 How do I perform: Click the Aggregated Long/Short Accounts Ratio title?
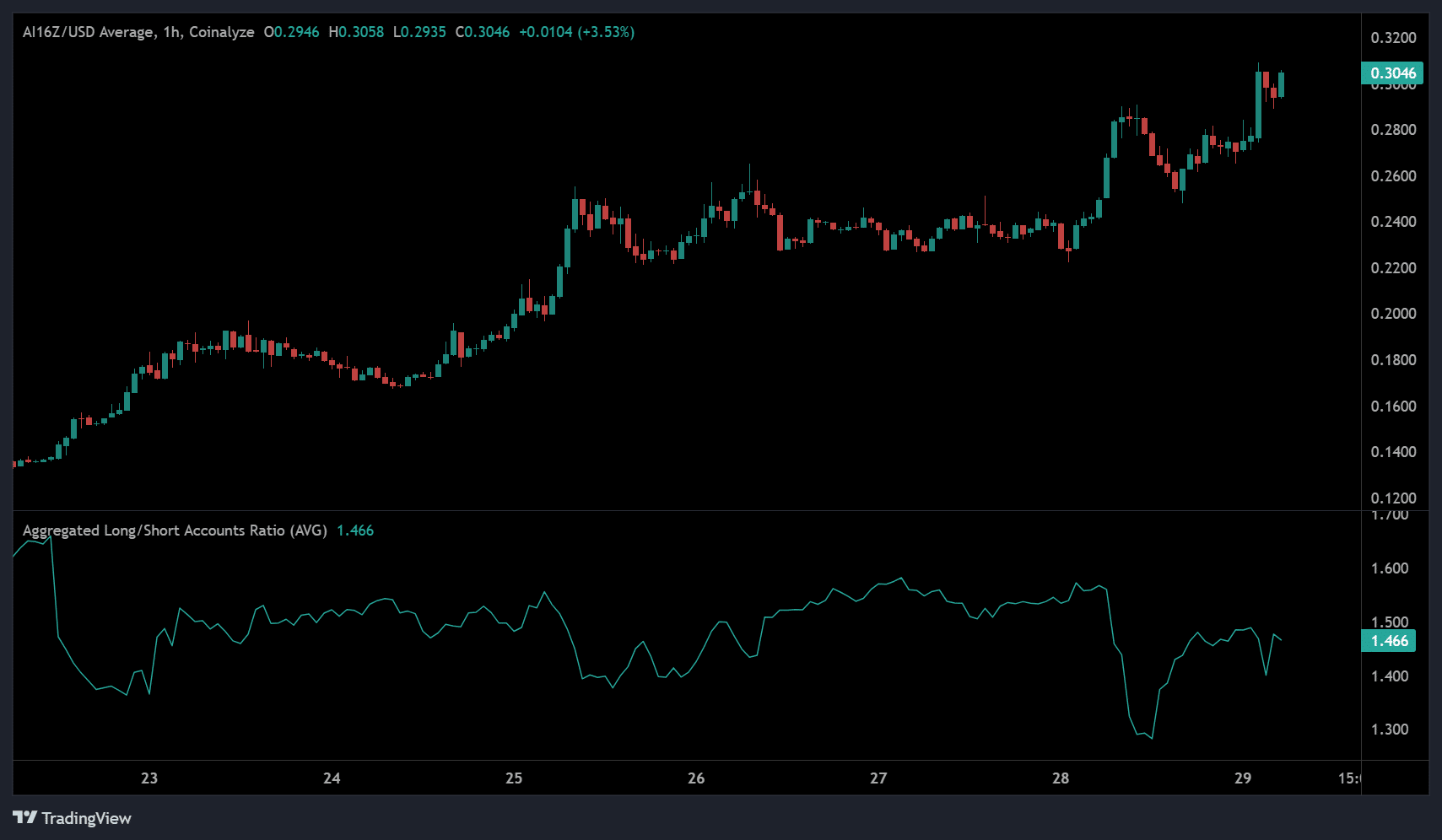tap(175, 530)
